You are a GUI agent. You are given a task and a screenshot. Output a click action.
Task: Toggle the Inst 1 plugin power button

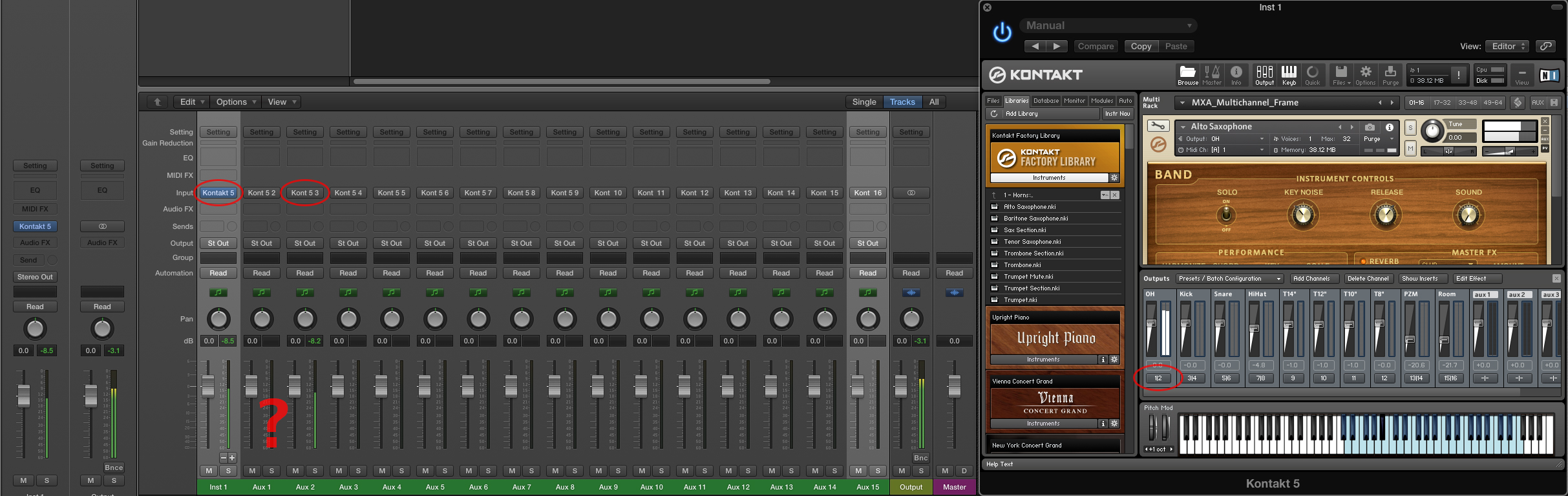[x=1002, y=32]
